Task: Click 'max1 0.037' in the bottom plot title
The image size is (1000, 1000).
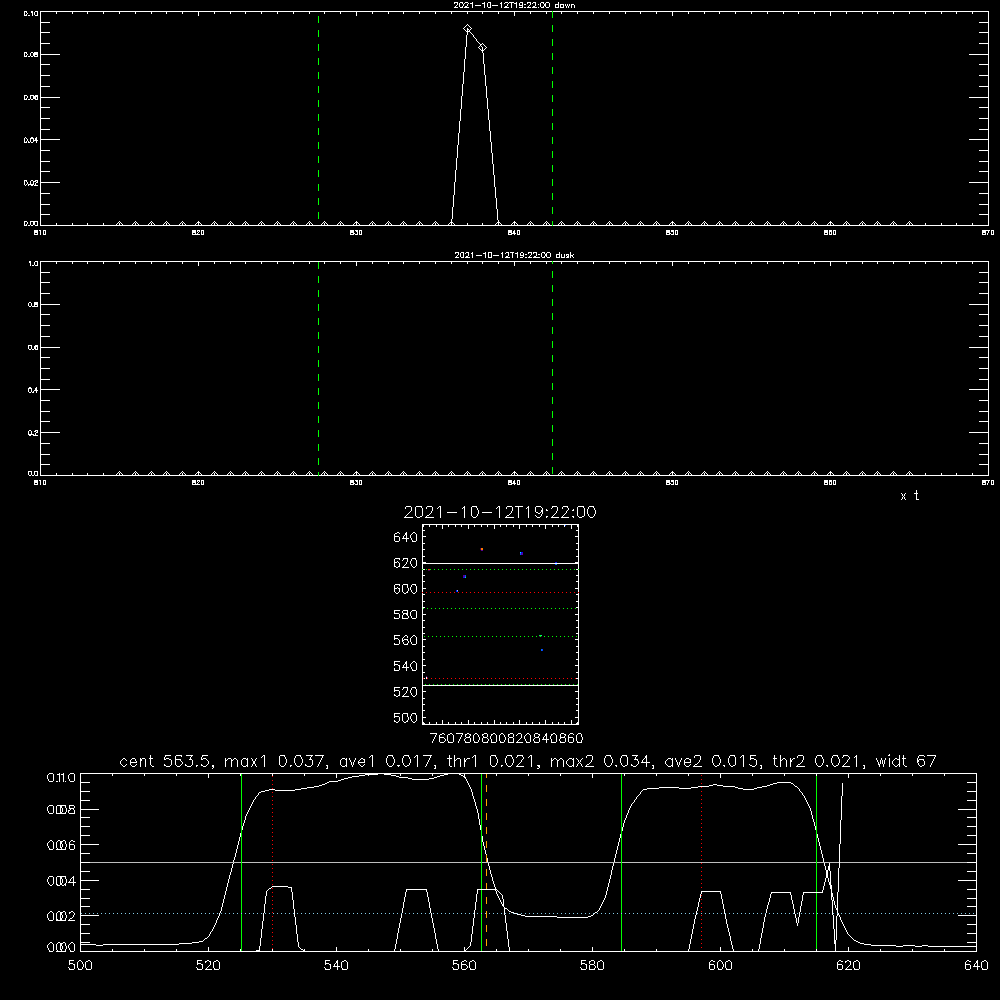Action: (x=276, y=761)
